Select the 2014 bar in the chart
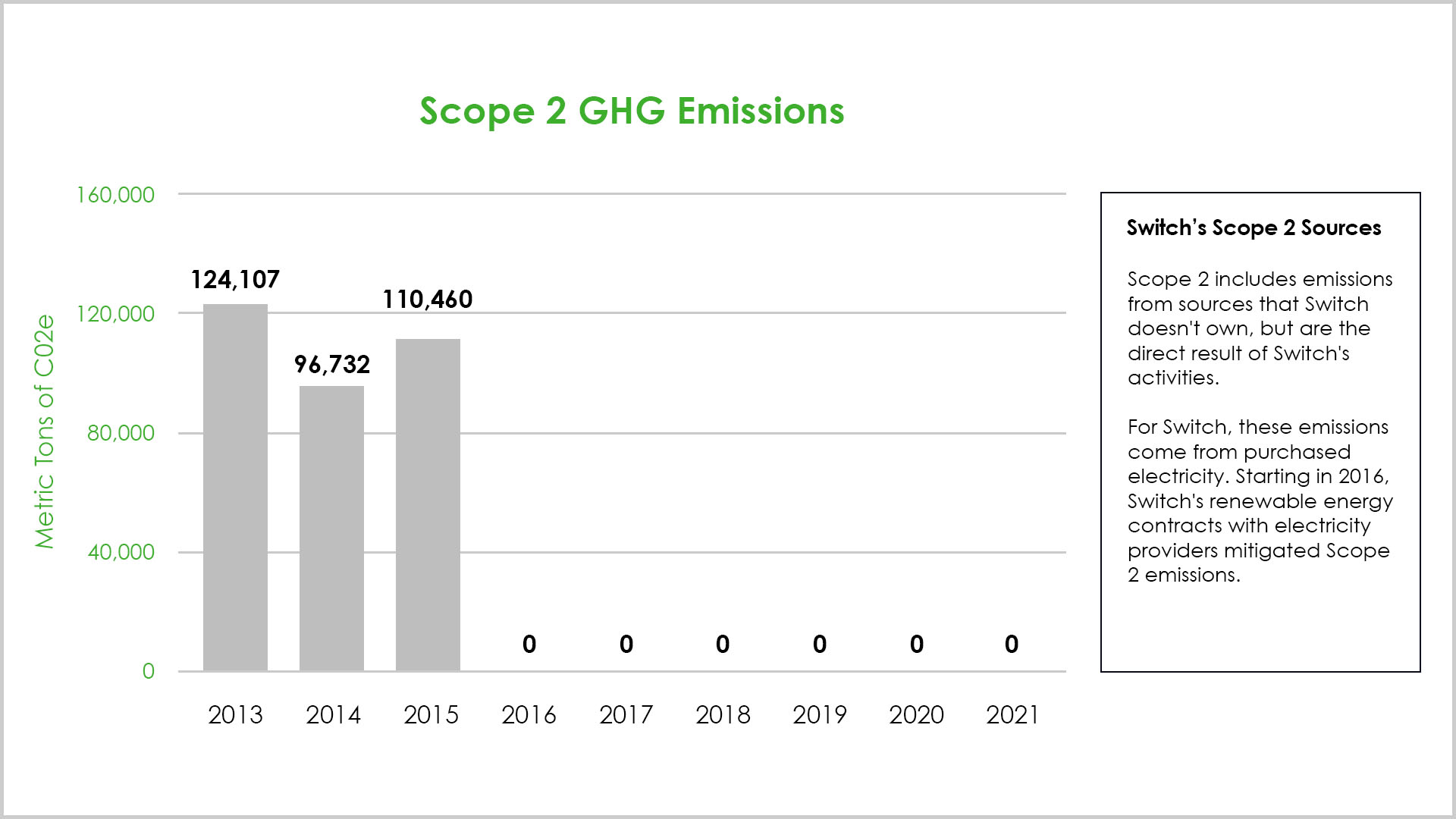The image size is (1456, 819). pyautogui.click(x=331, y=529)
